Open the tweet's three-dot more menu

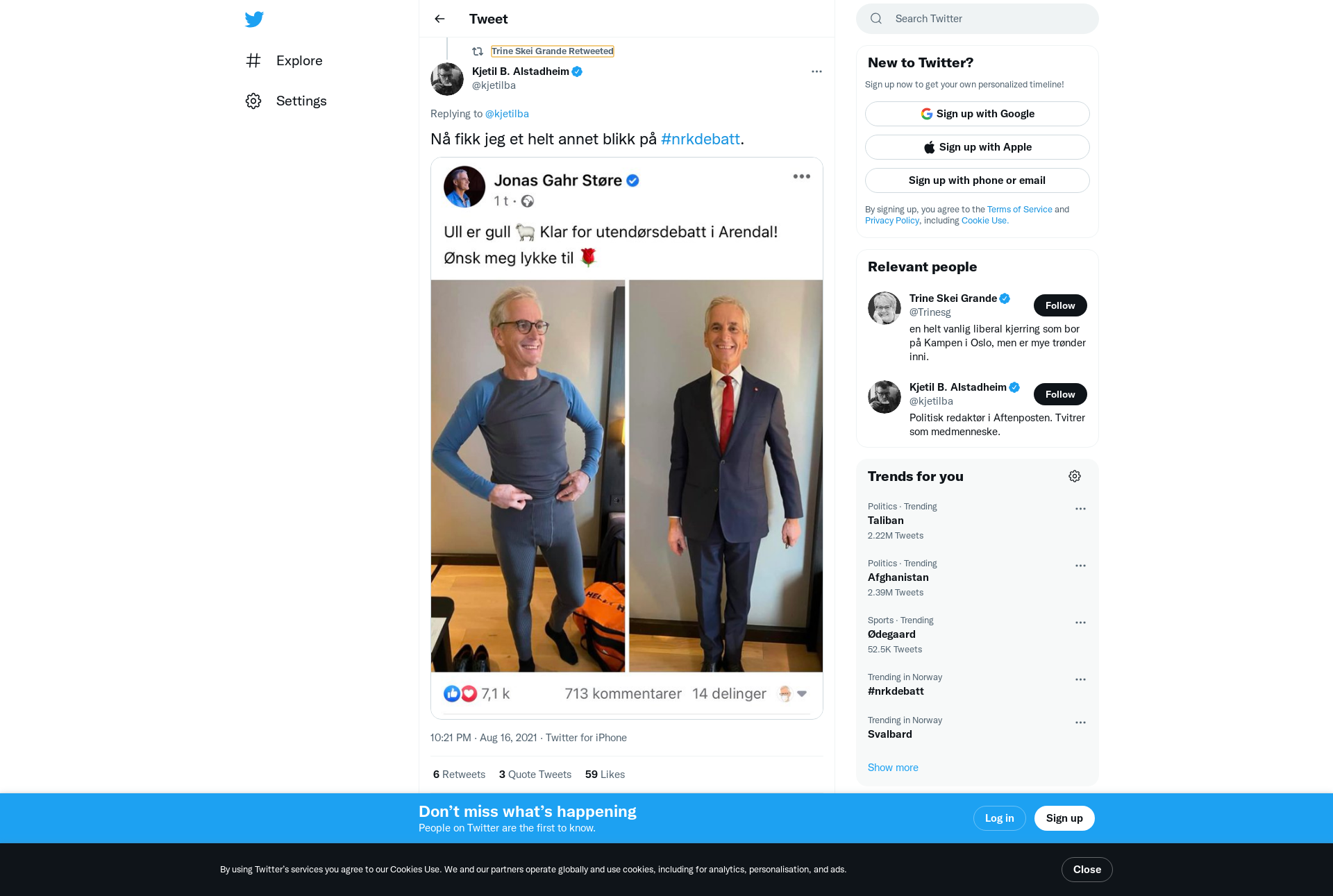[x=816, y=71]
